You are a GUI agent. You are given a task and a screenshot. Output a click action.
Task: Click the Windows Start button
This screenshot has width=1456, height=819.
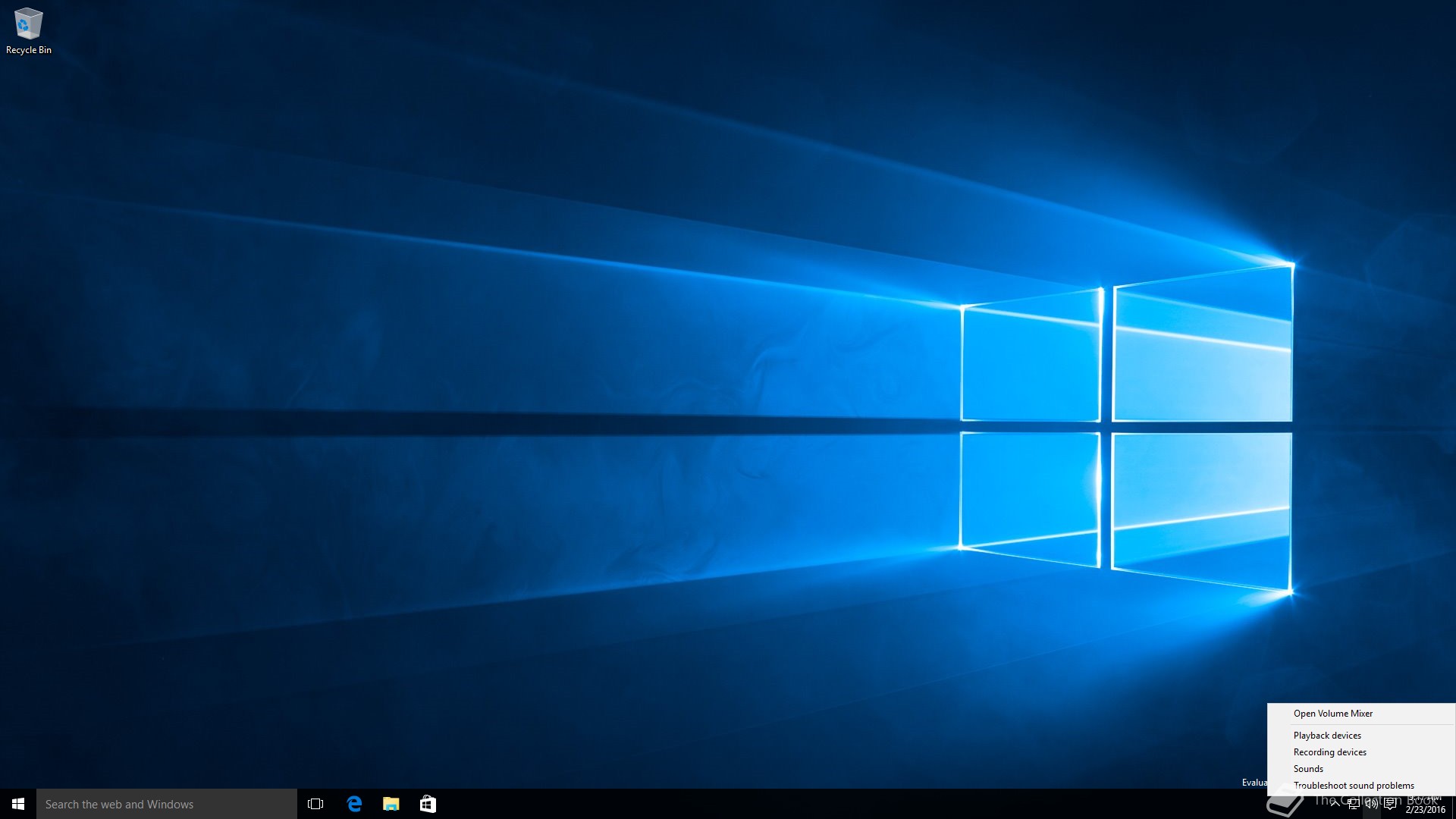pyautogui.click(x=18, y=804)
